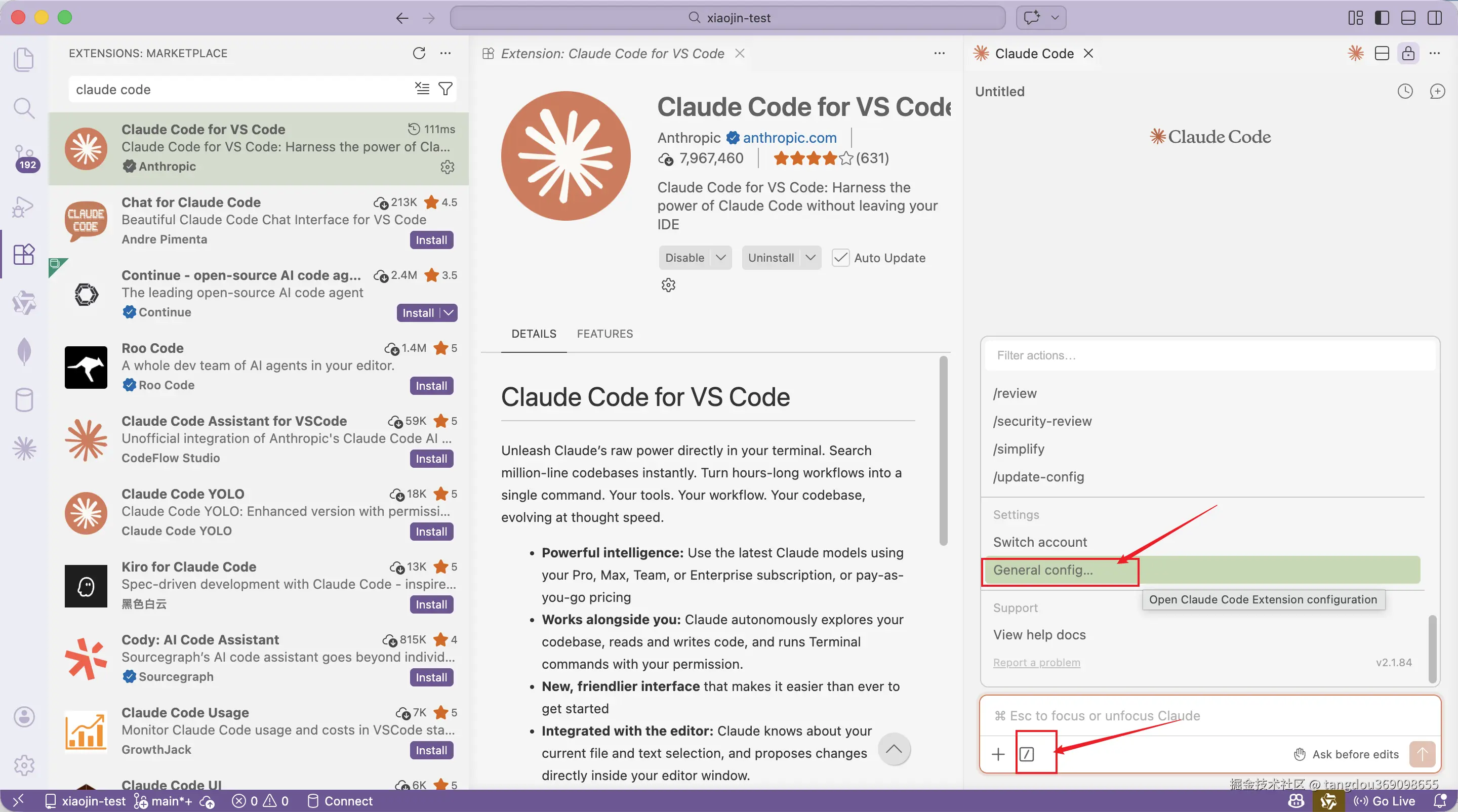
Task: Open Run and Debug view
Action: [x=24, y=207]
